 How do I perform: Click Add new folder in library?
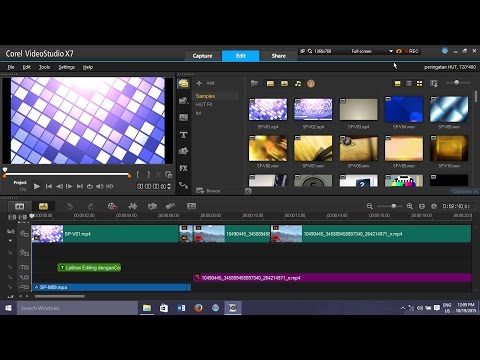point(206,83)
